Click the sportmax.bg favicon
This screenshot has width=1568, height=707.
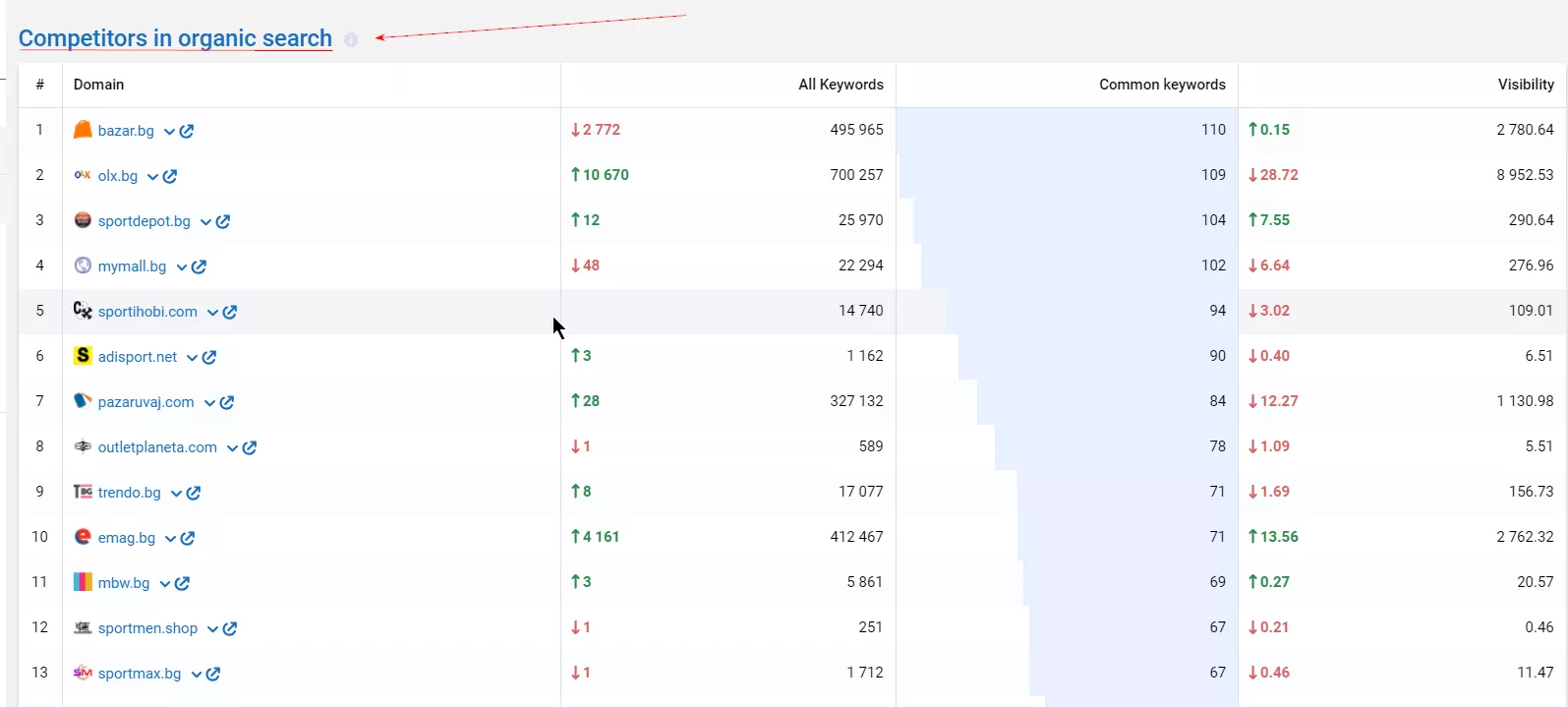[83, 672]
